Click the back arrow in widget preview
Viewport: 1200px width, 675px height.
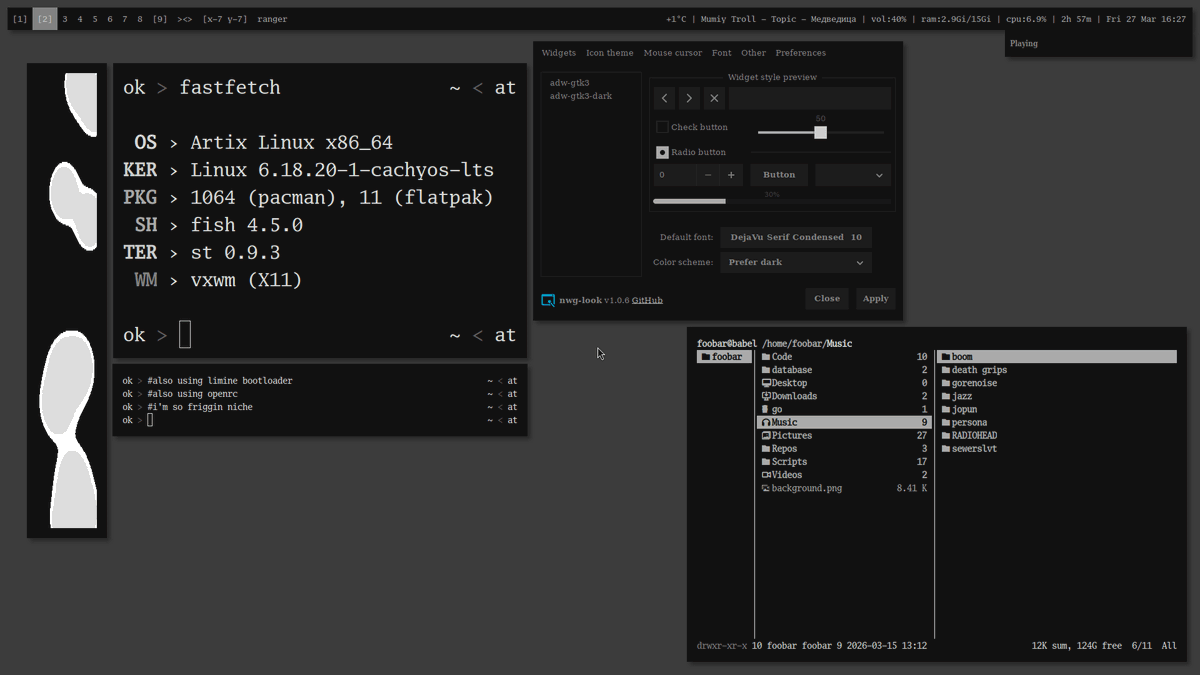pyautogui.click(x=665, y=98)
